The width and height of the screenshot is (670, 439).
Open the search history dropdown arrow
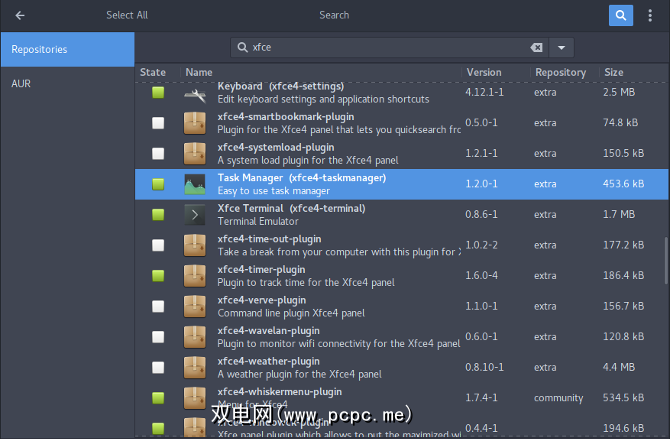point(561,47)
